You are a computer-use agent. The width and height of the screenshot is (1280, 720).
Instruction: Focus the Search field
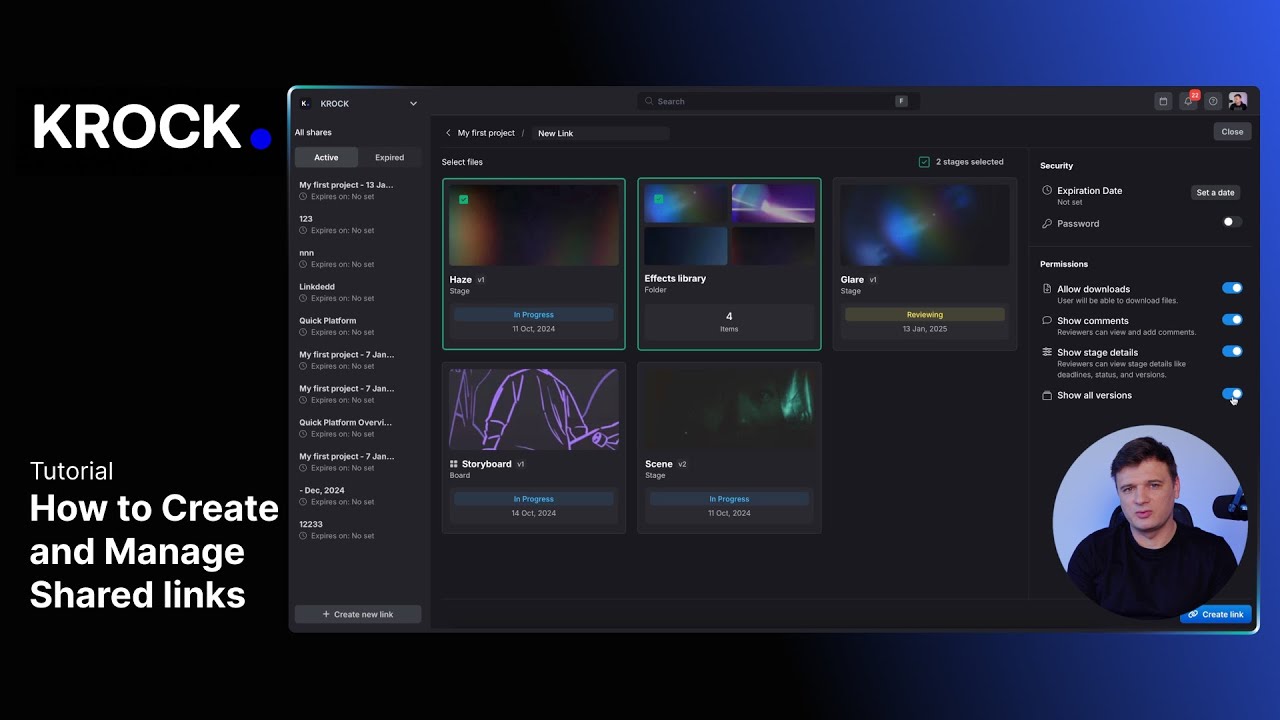point(778,101)
